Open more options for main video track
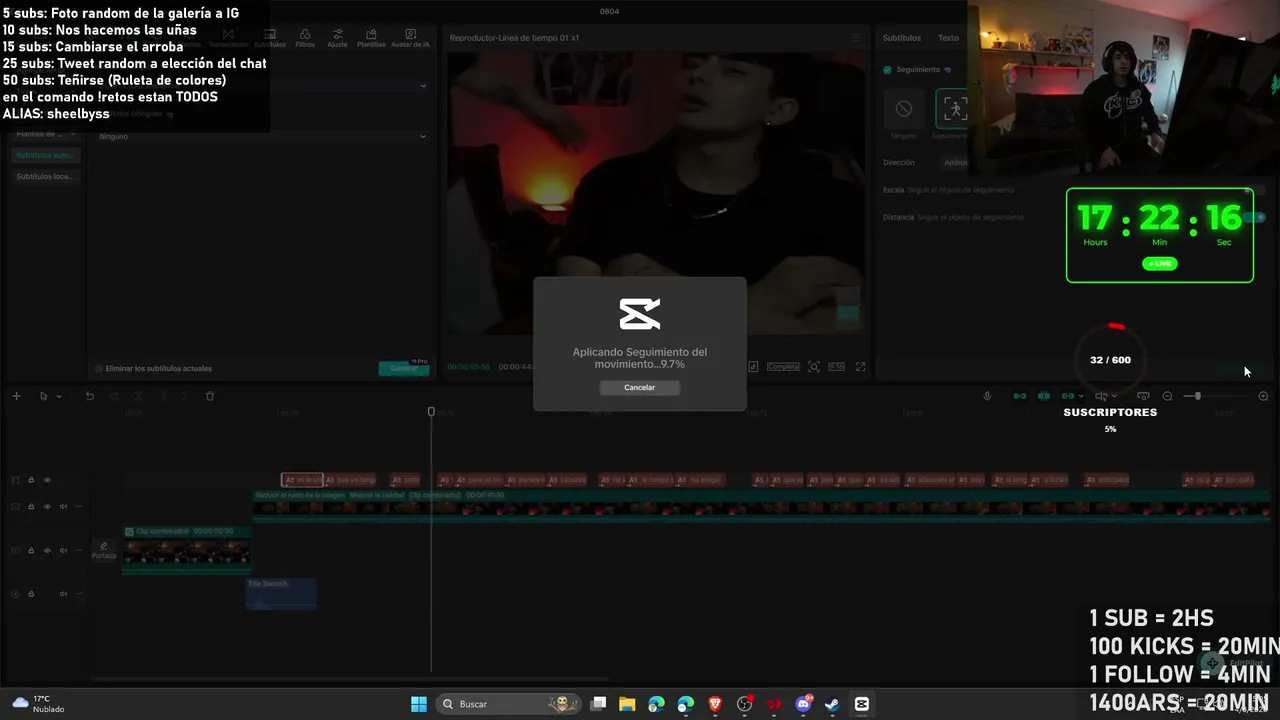Screen dimensions: 1280x720 pos(79,507)
